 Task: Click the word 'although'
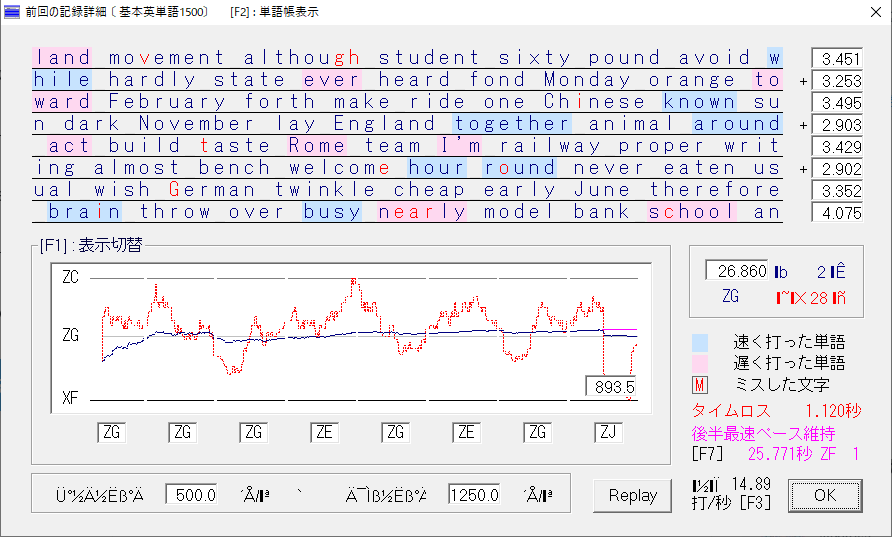click(302, 57)
